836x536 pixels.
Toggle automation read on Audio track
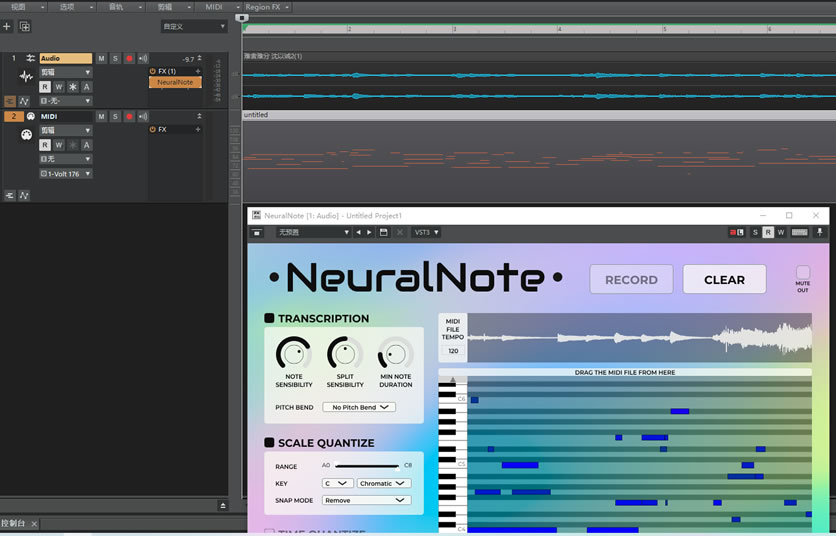[x=45, y=87]
